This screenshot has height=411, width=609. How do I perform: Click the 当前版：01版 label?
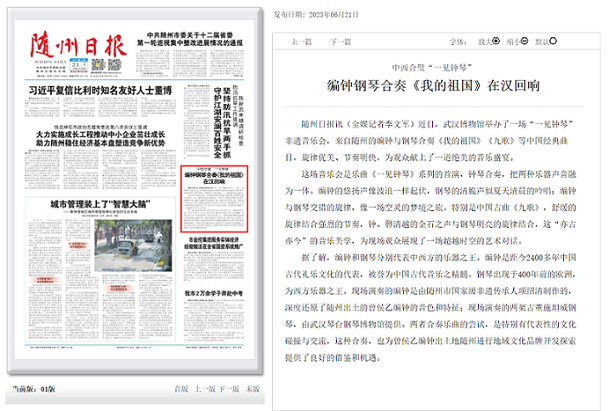(34, 389)
